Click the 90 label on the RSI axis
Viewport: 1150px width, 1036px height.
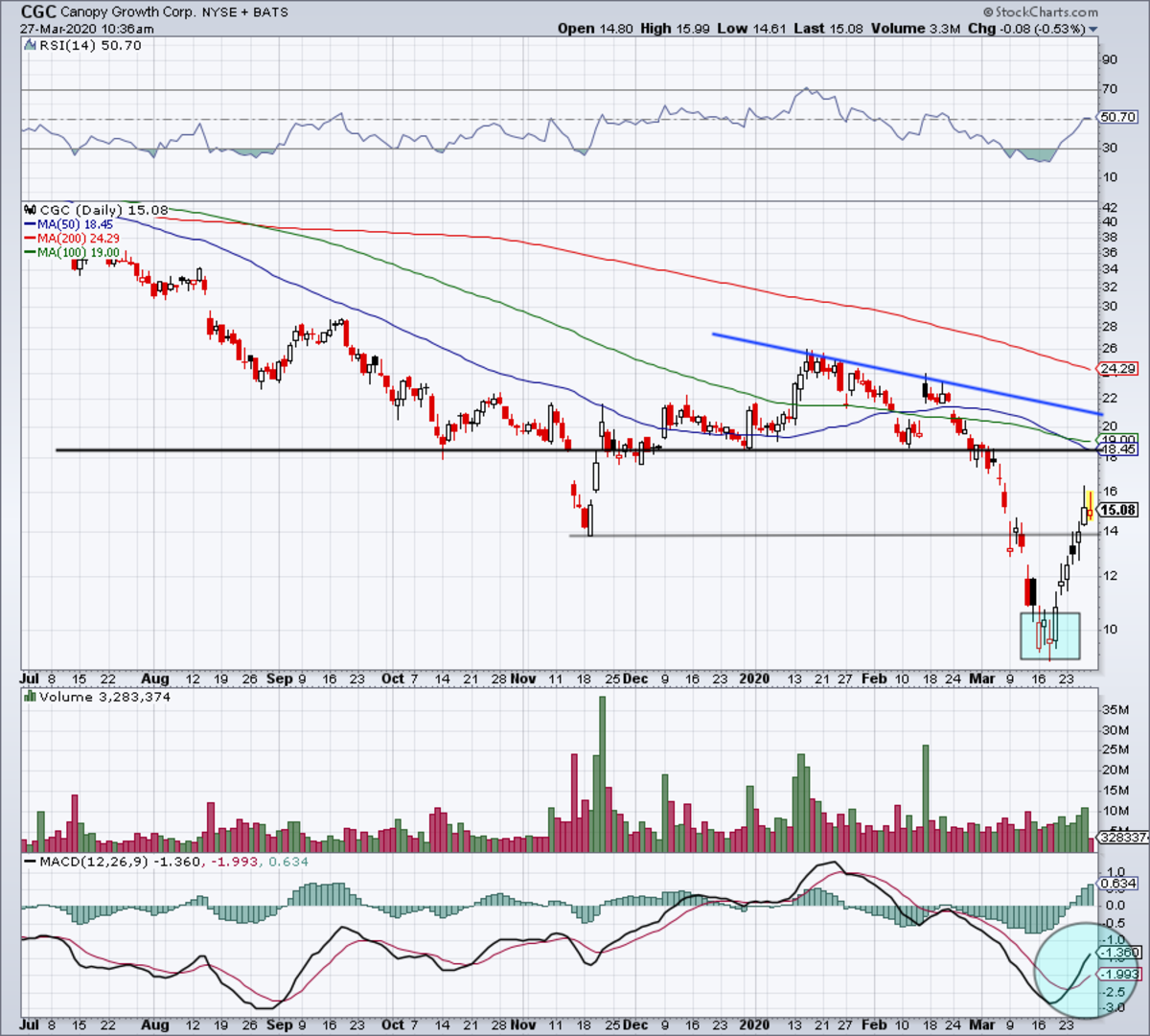[x=1110, y=59]
